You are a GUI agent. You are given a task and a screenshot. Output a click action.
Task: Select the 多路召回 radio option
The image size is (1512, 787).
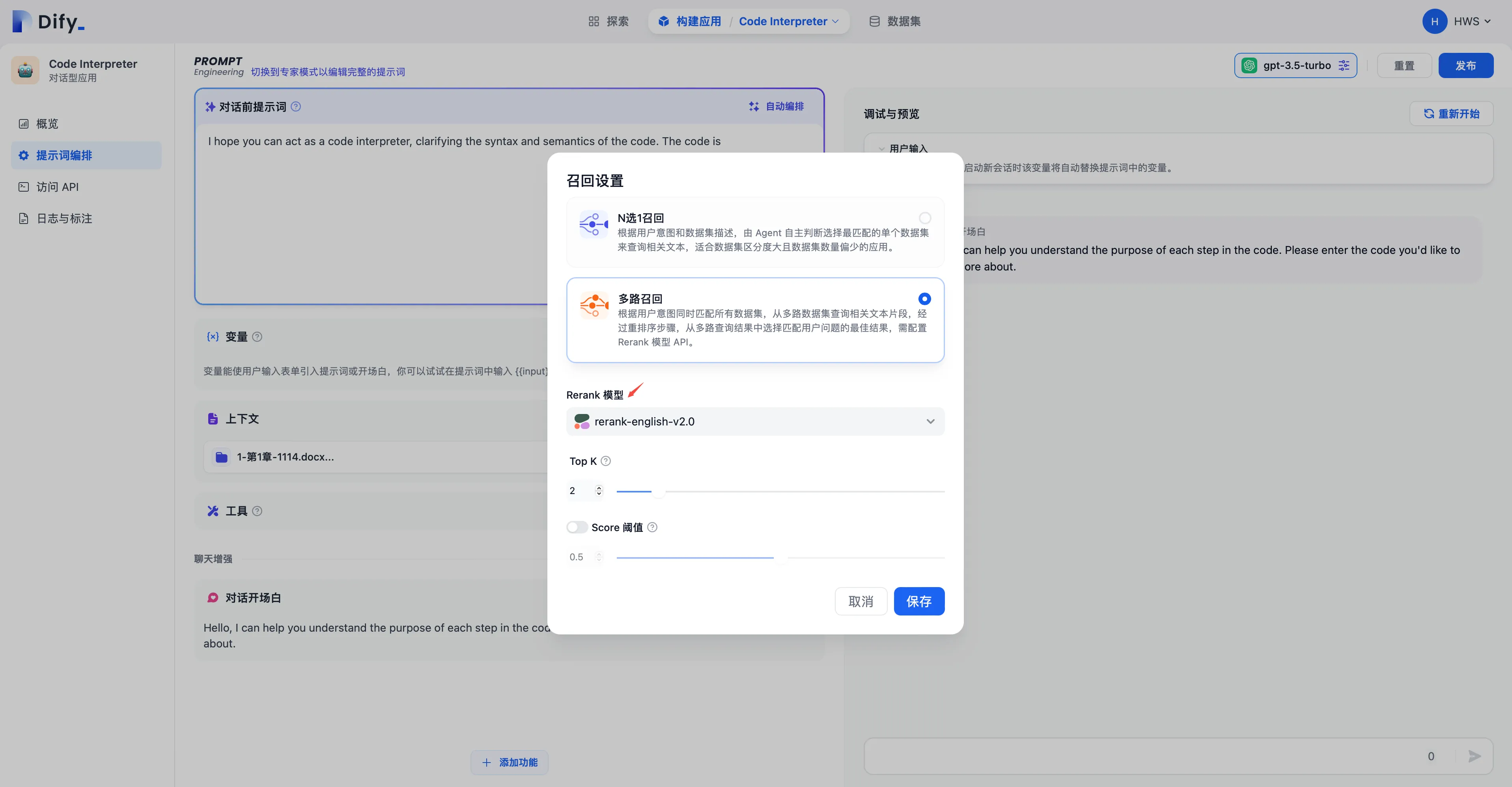tap(924, 299)
